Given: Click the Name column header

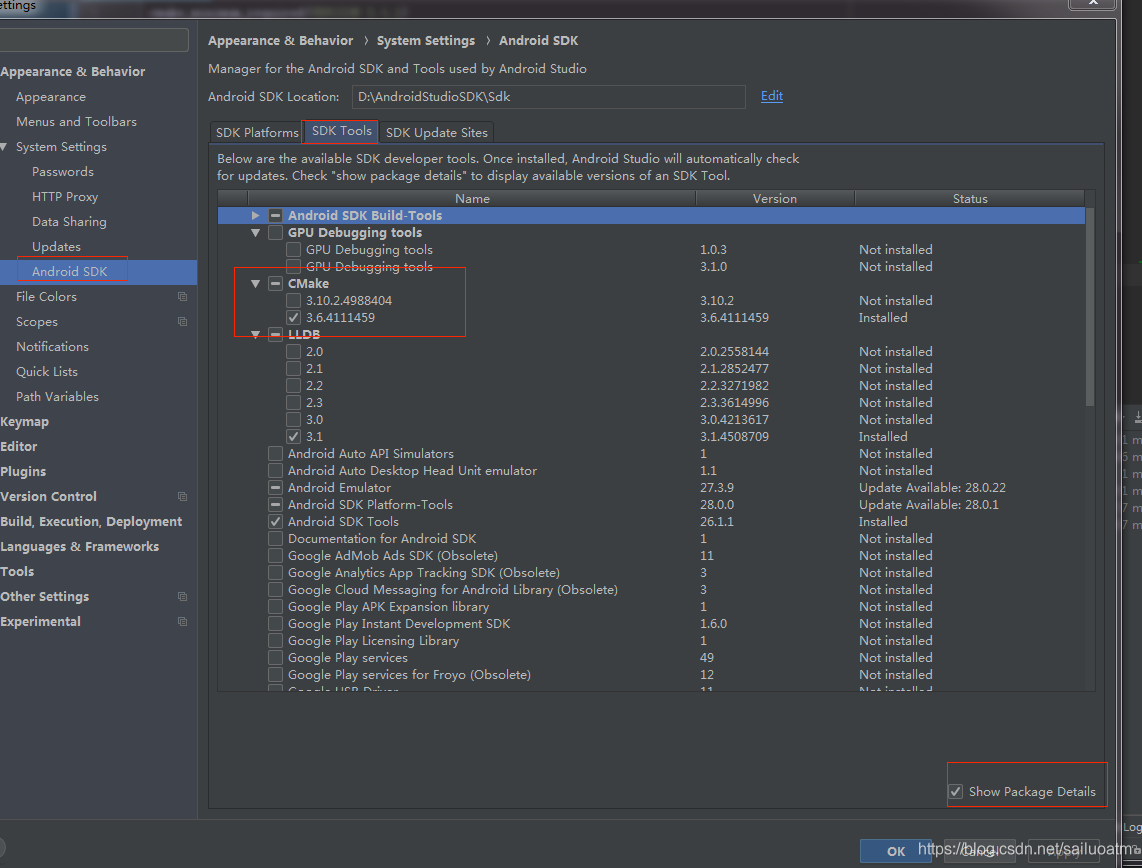Looking at the screenshot, I should coord(472,199).
